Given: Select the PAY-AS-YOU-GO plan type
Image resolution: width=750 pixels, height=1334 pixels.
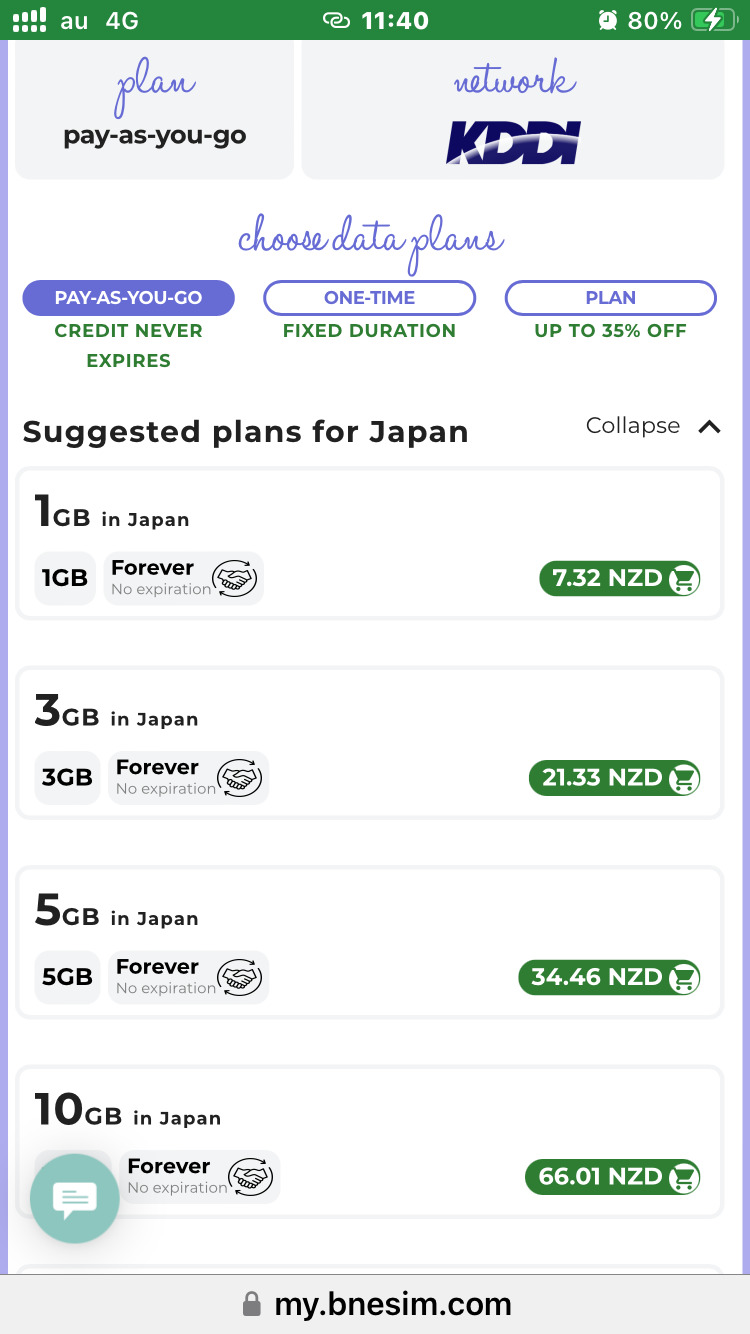Looking at the screenshot, I should 128,298.
